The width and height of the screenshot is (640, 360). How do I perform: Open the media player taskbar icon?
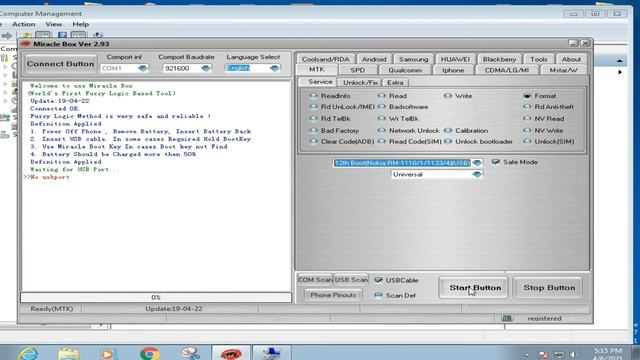pyautogui.click(x=108, y=354)
